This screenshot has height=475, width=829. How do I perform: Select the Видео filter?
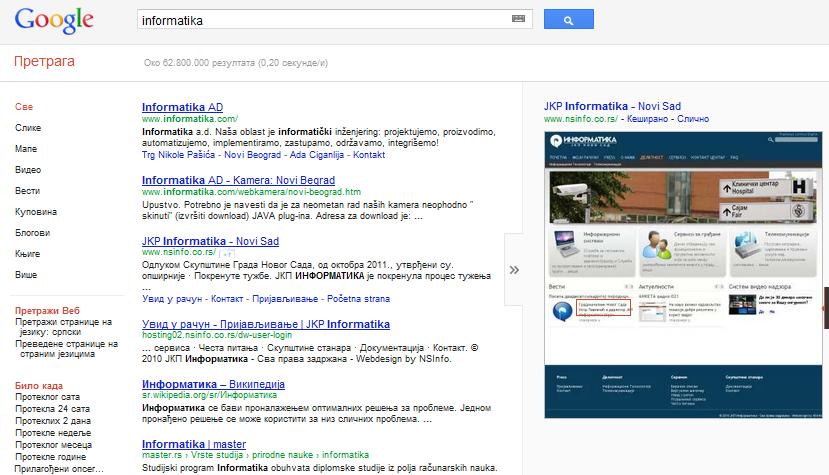pyautogui.click(x=28, y=170)
